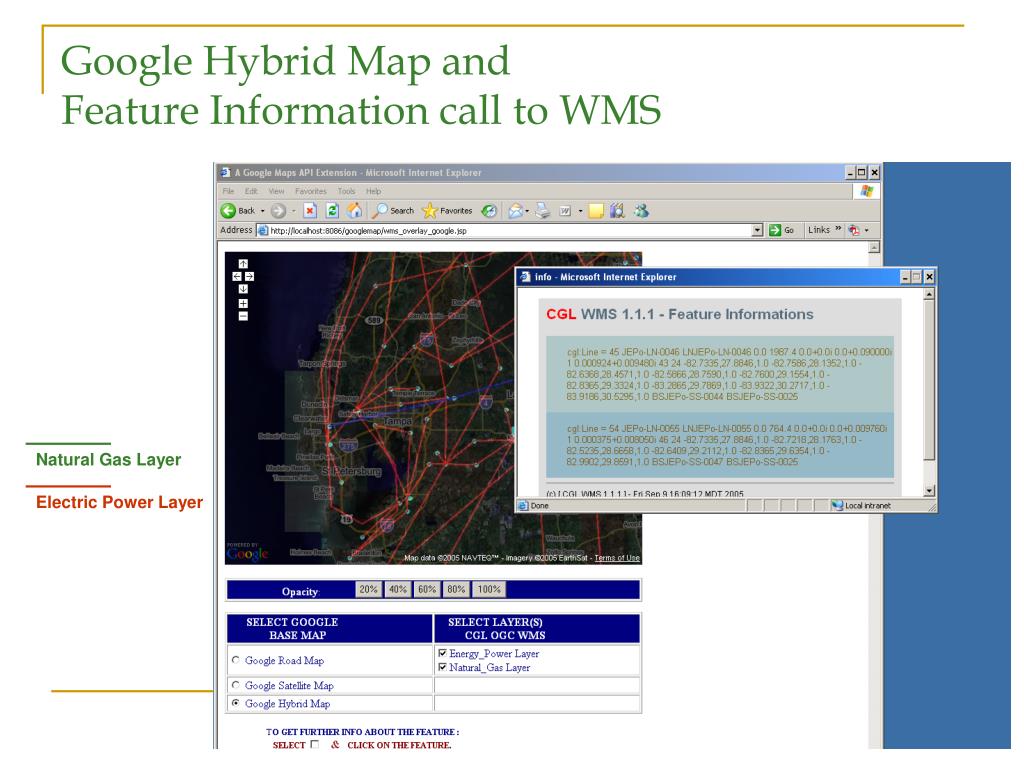This screenshot has width=1024, height=768.
Task: Pan the map down arrow
Action: [243, 289]
